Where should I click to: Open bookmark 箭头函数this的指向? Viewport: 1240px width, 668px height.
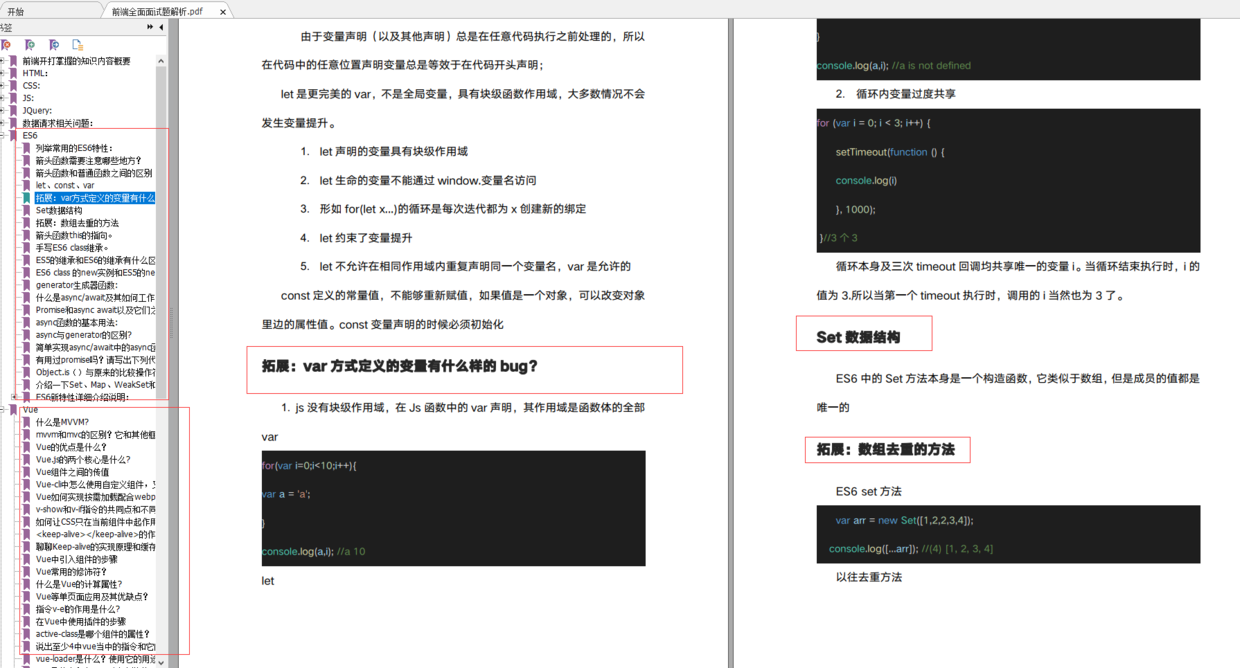pyautogui.click(x=74, y=235)
